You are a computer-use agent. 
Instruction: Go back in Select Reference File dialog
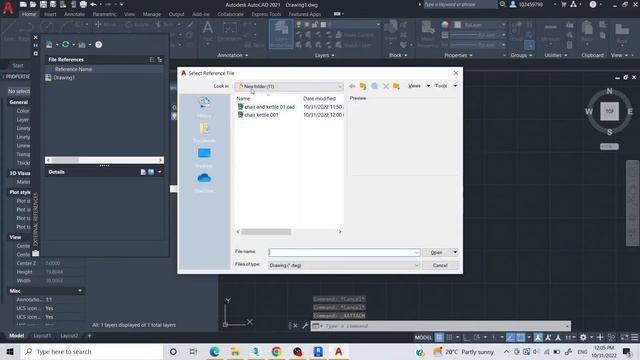point(352,86)
